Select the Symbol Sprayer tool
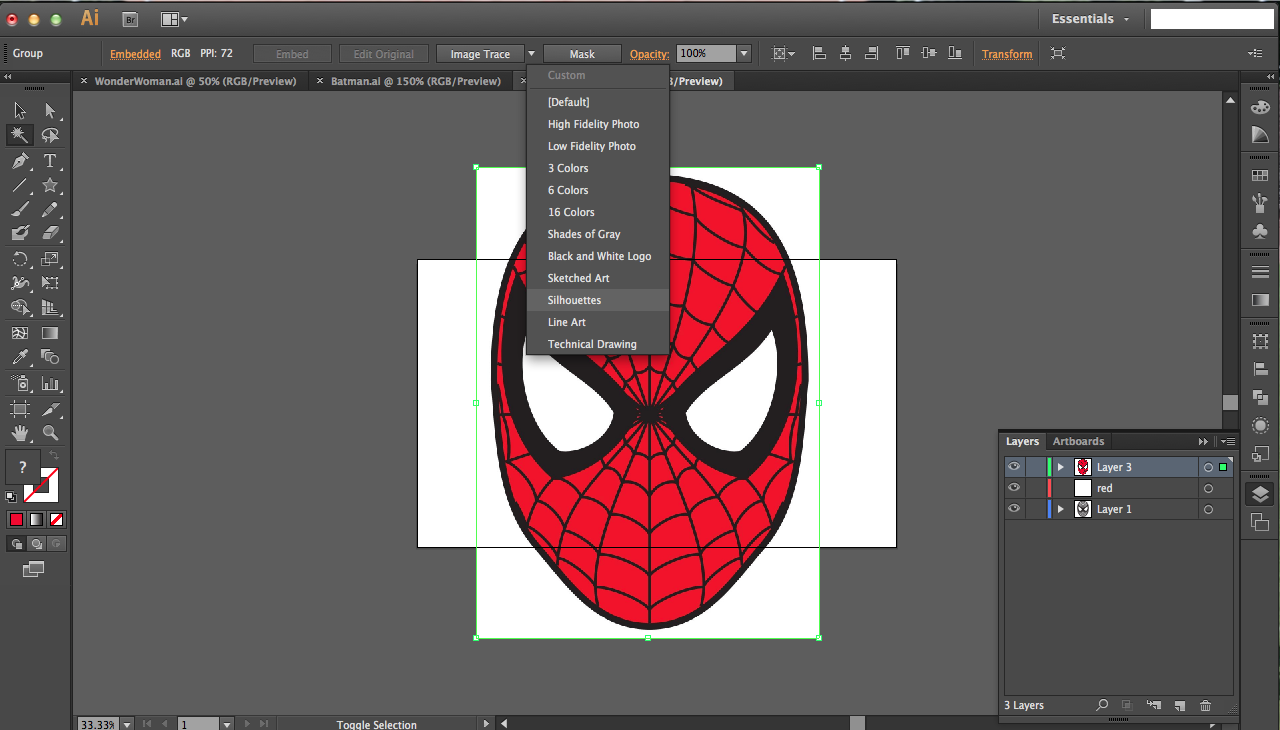 [x=20, y=383]
